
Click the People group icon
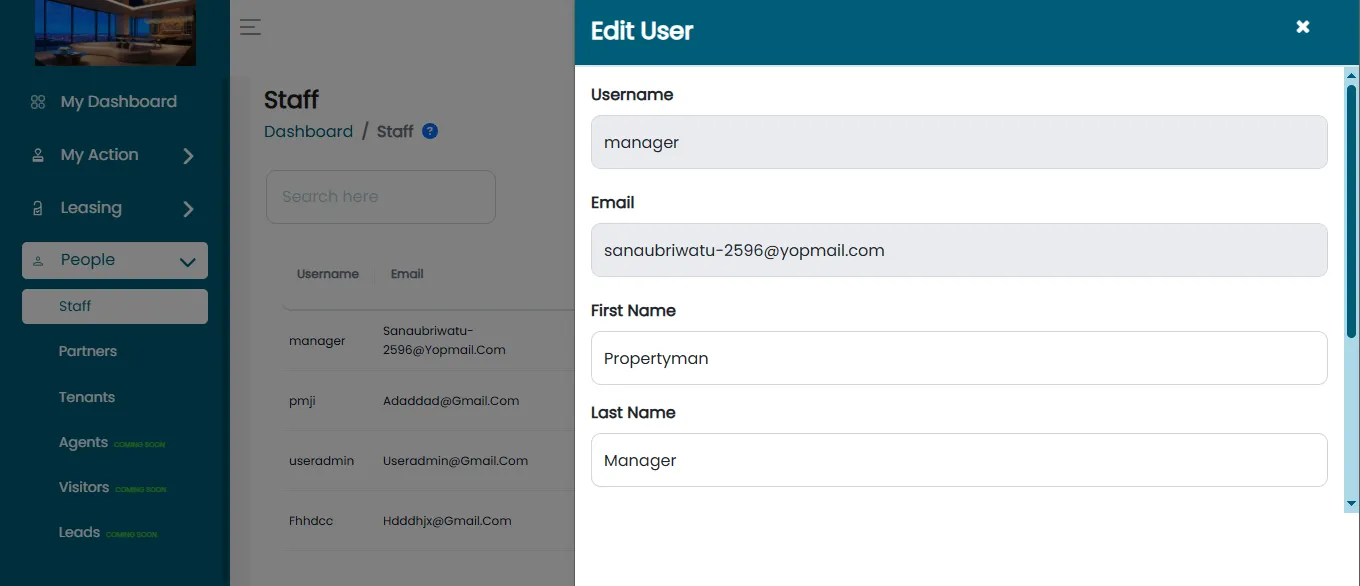click(x=38, y=261)
